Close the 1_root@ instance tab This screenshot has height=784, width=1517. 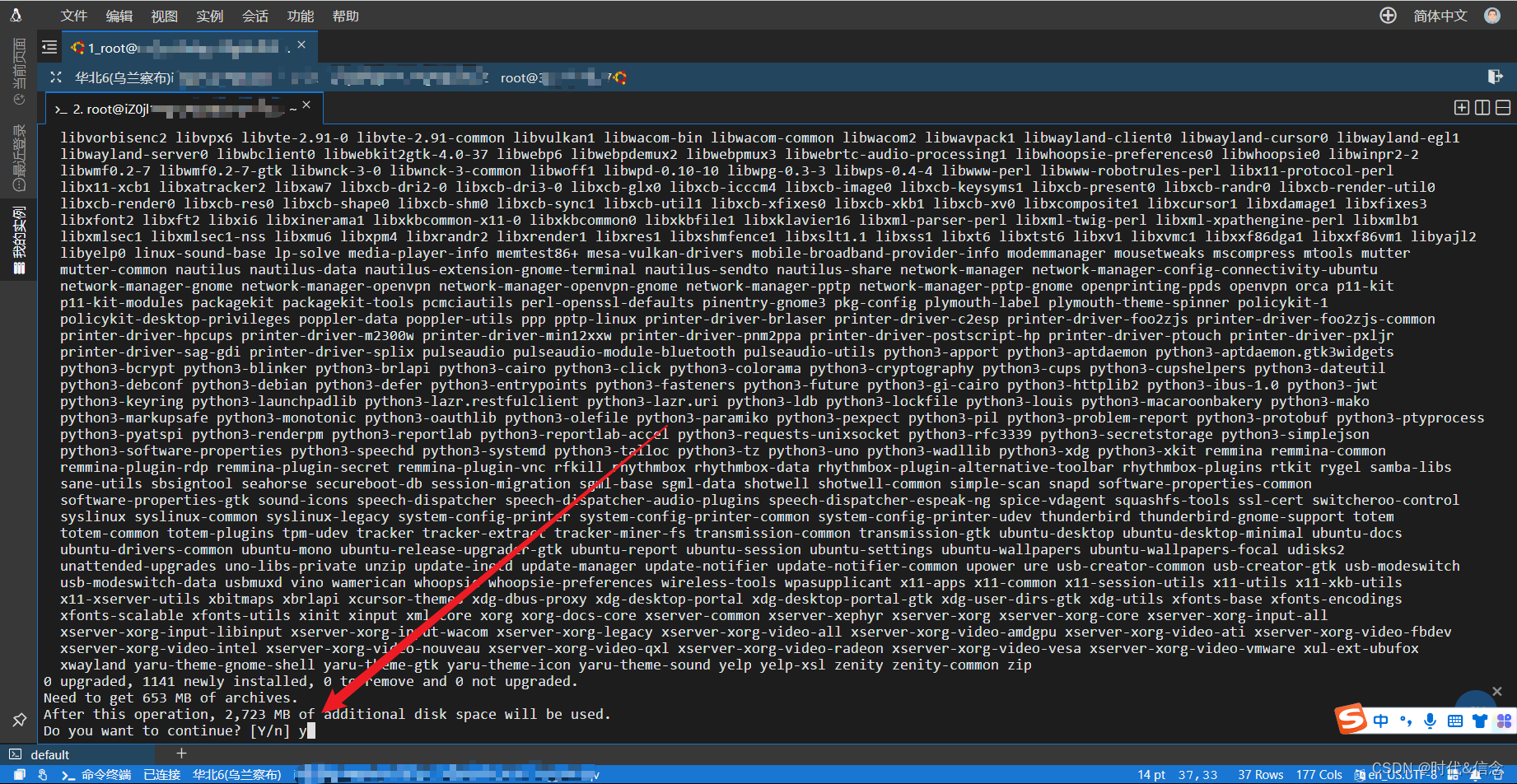click(301, 44)
